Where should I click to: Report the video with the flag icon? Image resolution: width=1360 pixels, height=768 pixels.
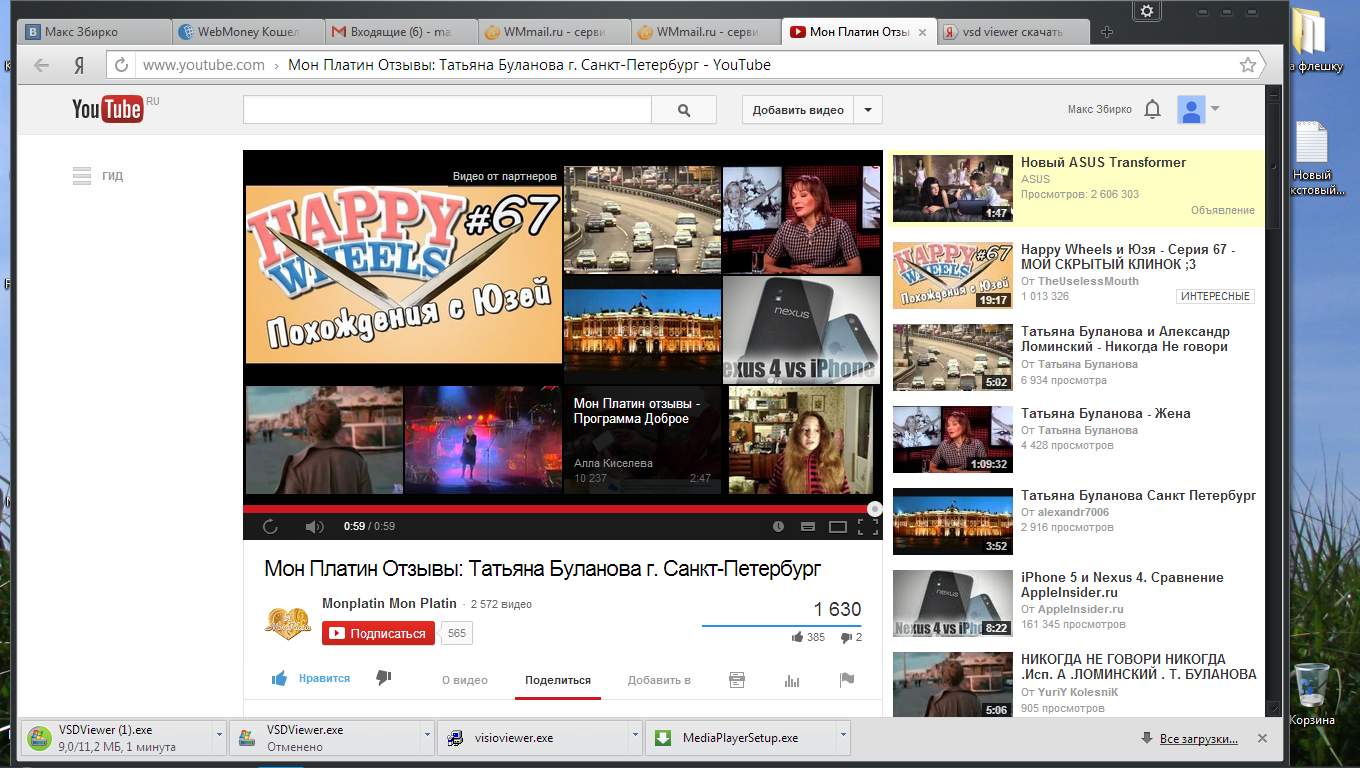coord(846,680)
